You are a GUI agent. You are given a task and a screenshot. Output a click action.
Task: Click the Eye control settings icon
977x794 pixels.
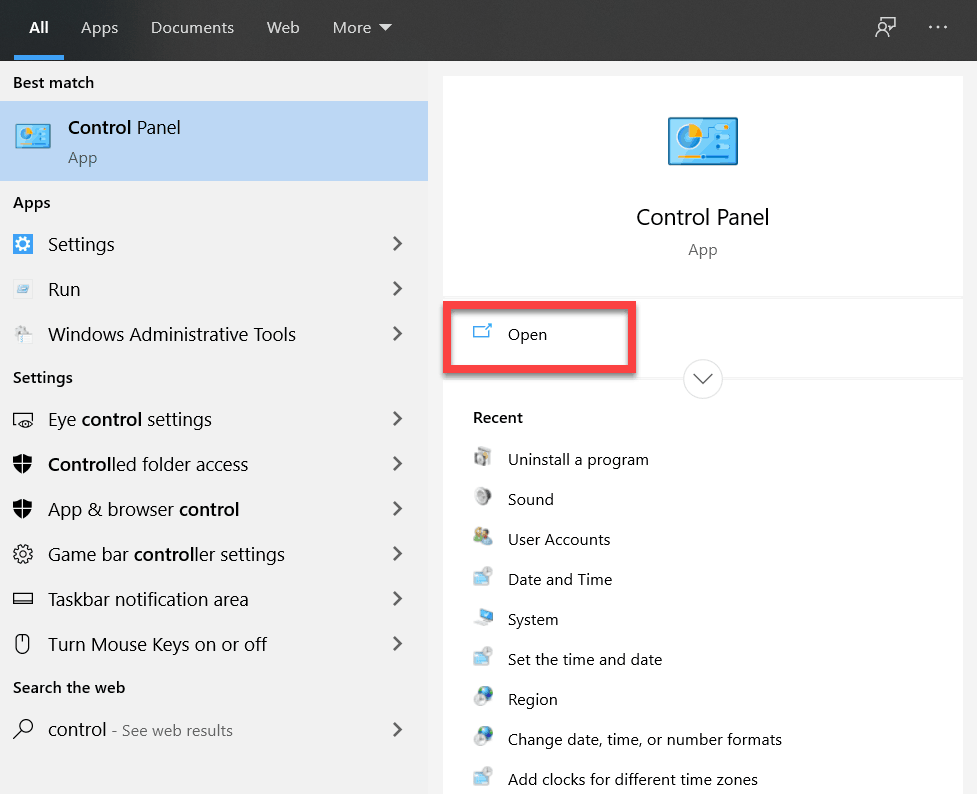point(23,421)
